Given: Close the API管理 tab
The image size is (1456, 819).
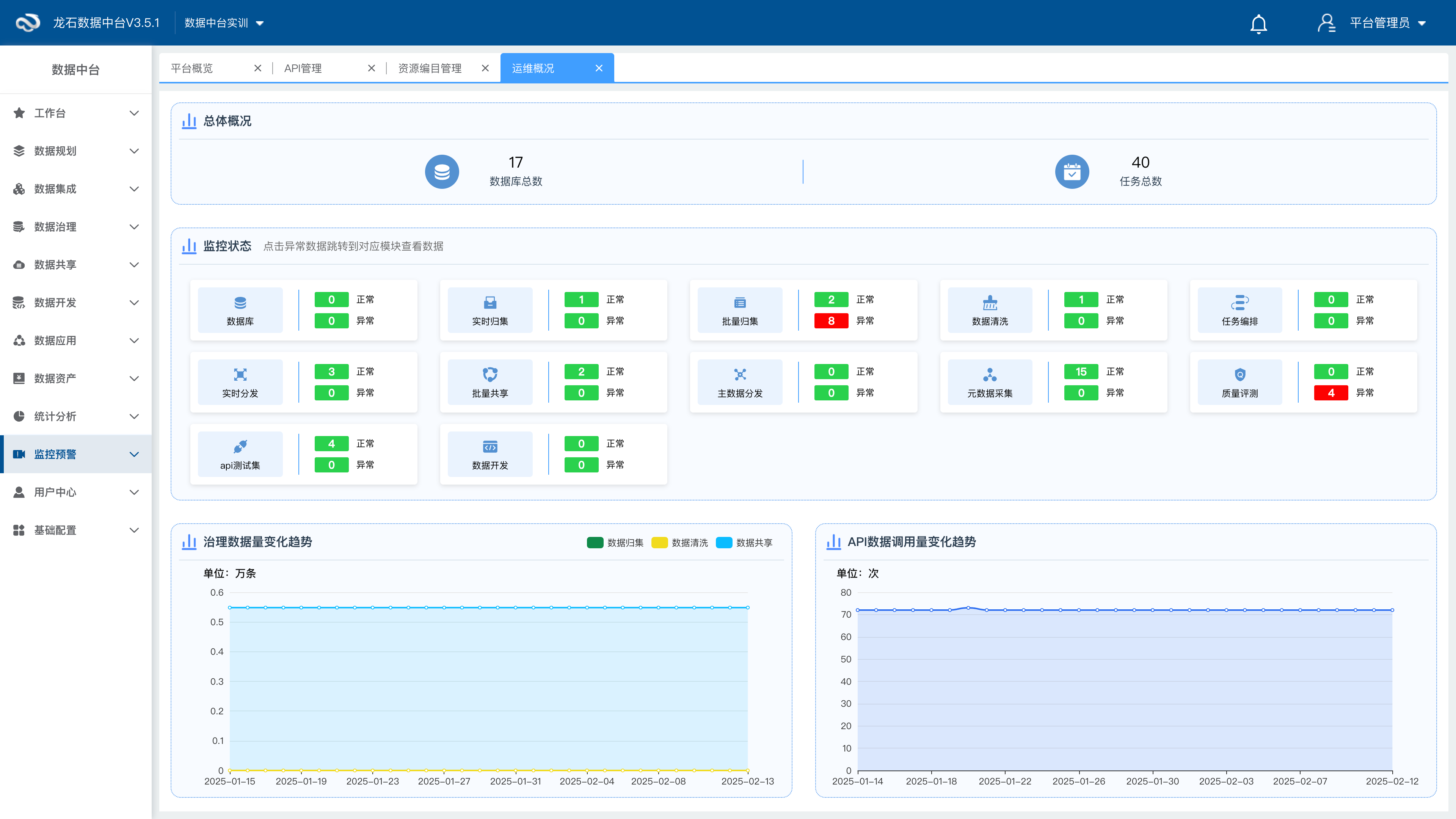Looking at the screenshot, I should point(371,68).
